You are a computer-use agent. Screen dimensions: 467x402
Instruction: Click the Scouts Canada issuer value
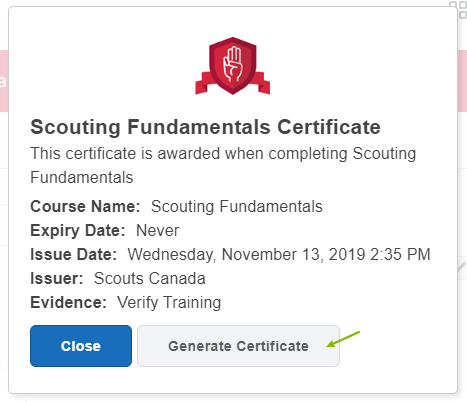(x=149, y=278)
